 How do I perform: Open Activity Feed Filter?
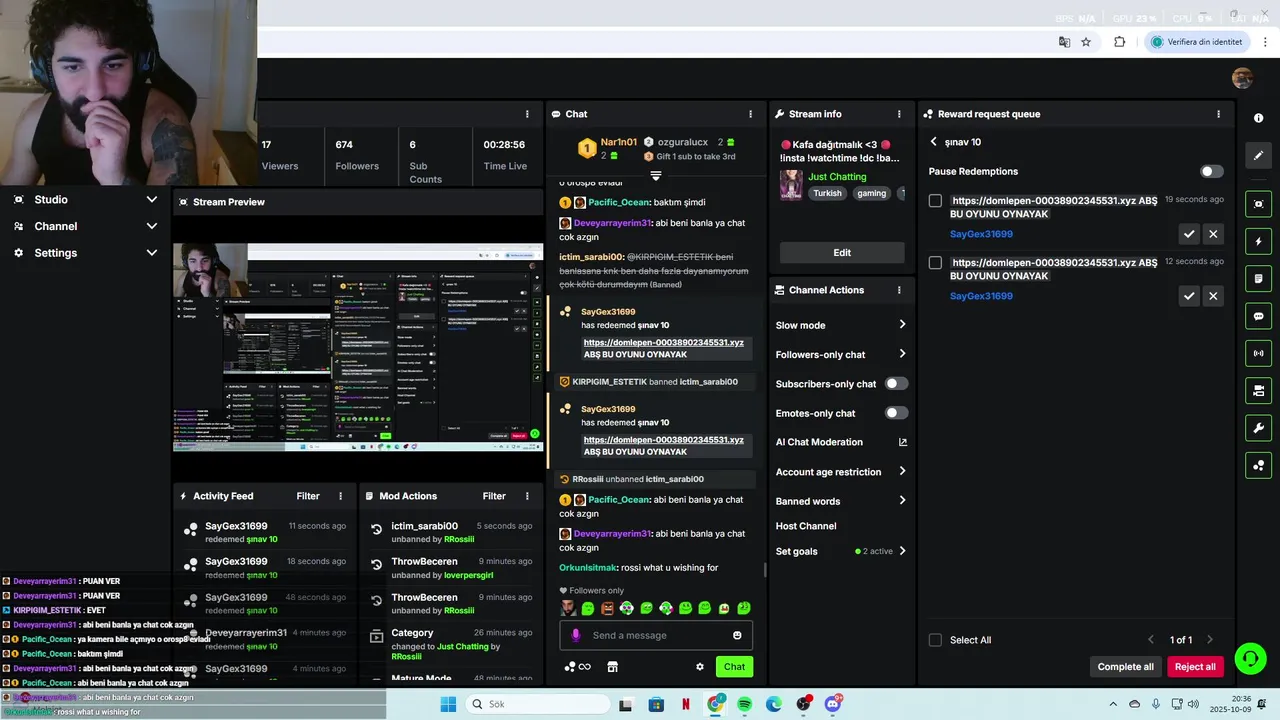click(308, 496)
